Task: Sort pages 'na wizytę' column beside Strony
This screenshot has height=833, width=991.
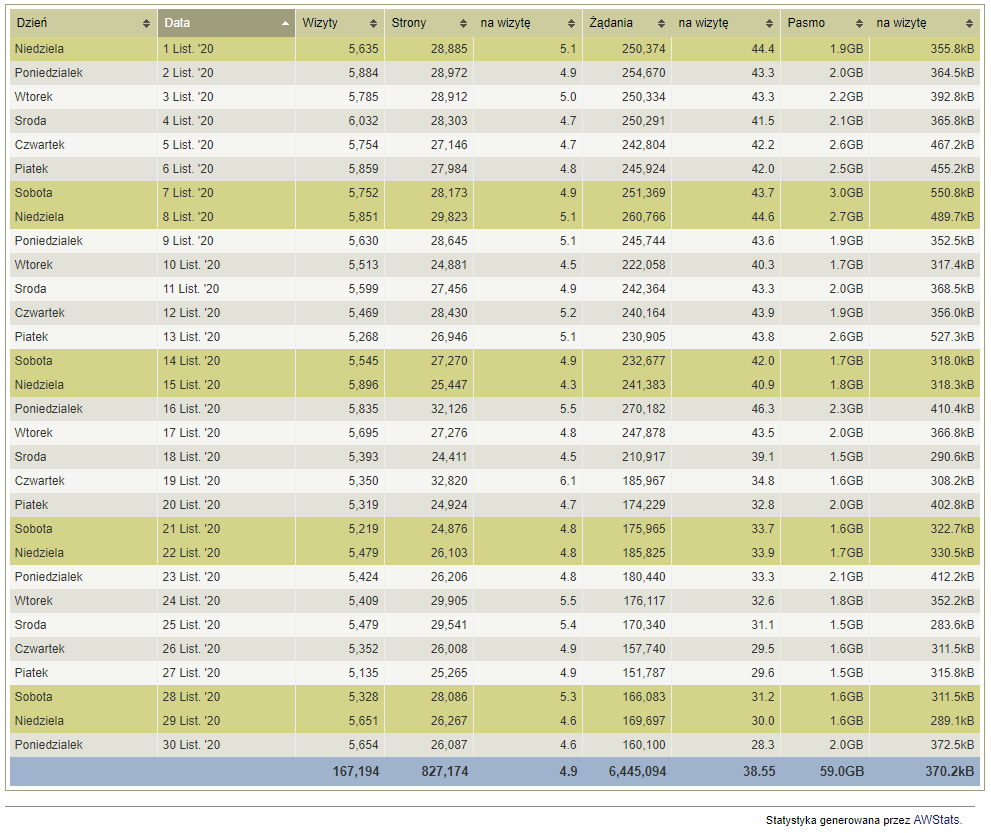Action: point(571,23)
